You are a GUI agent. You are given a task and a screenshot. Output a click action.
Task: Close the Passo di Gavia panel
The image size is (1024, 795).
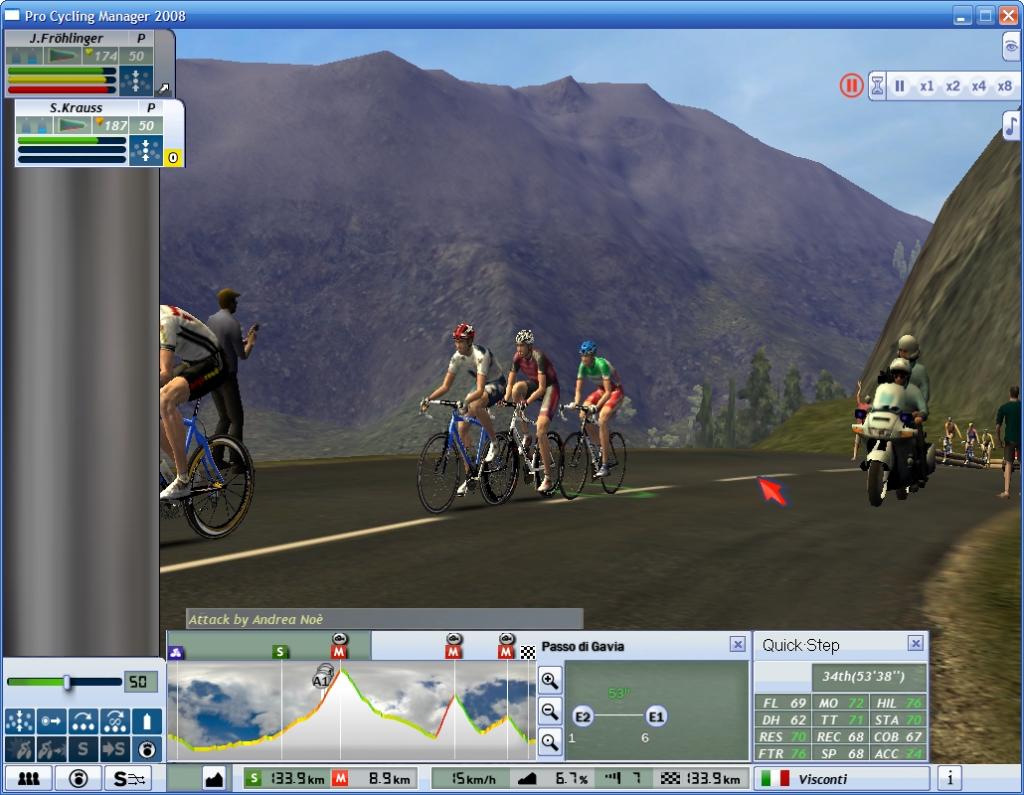pyautogui.click(x=737, y=645)
